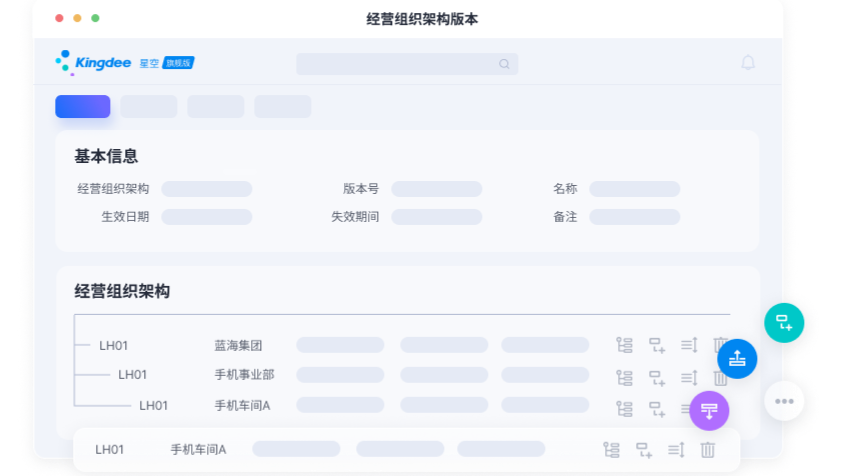Screen dimensions: 847x476
Task: Click the 版本号 input field
Action: 436,189
